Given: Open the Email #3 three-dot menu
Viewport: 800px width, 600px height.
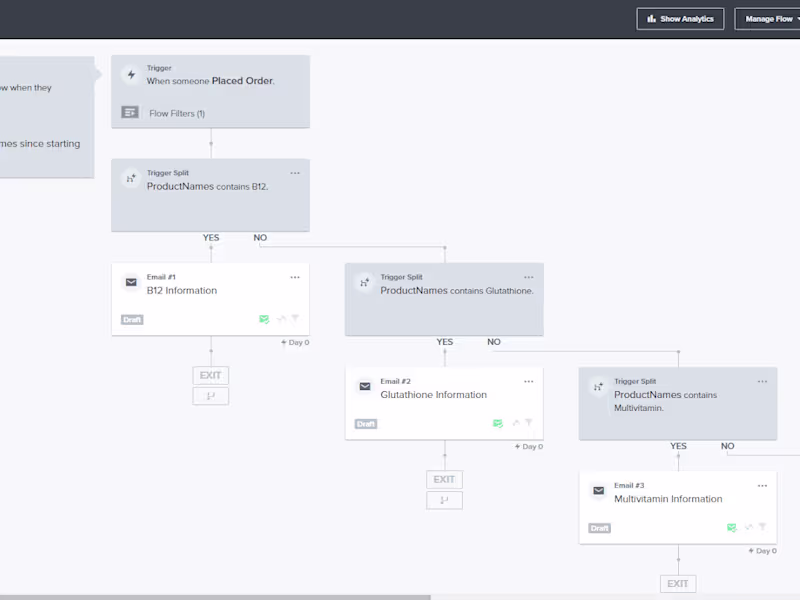Looking at the screenshot, I should 762,485.
